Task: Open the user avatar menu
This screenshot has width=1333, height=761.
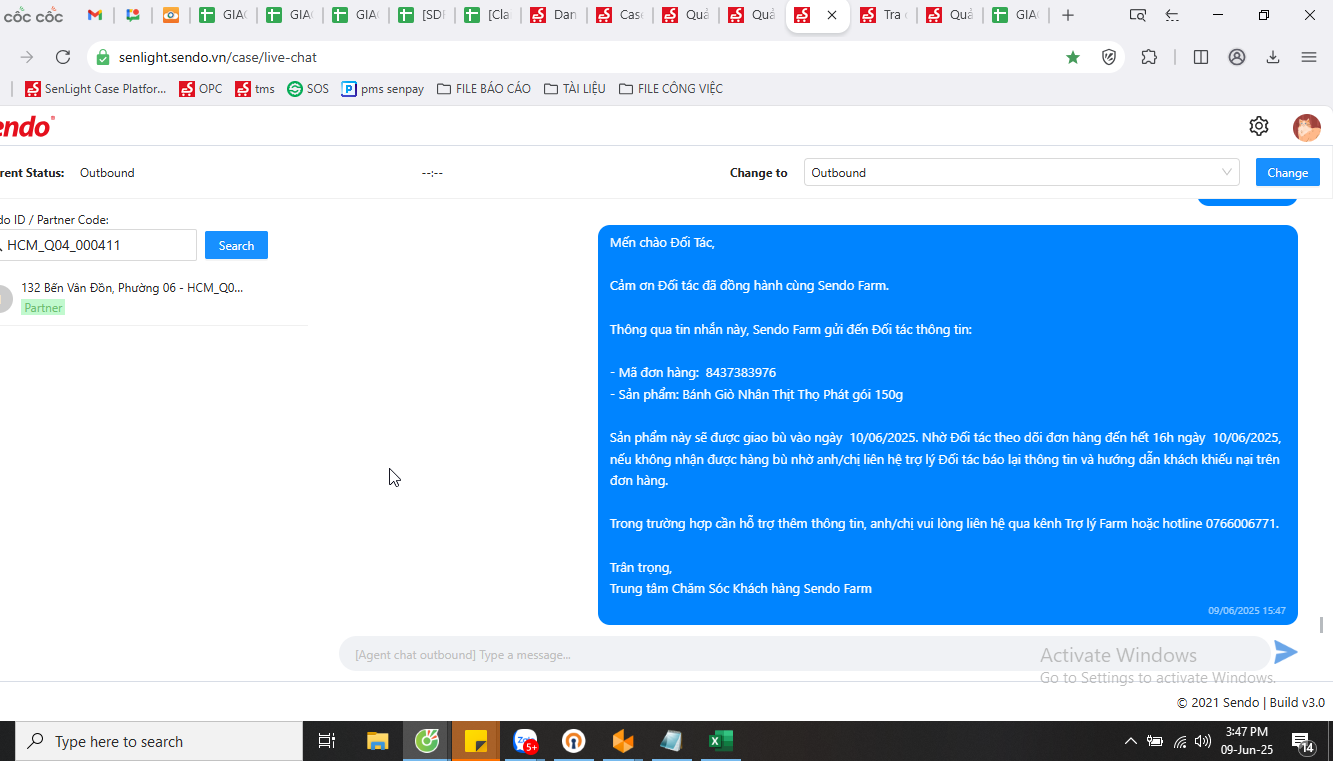Action: pyautogui.click(x=1307, y=127)
